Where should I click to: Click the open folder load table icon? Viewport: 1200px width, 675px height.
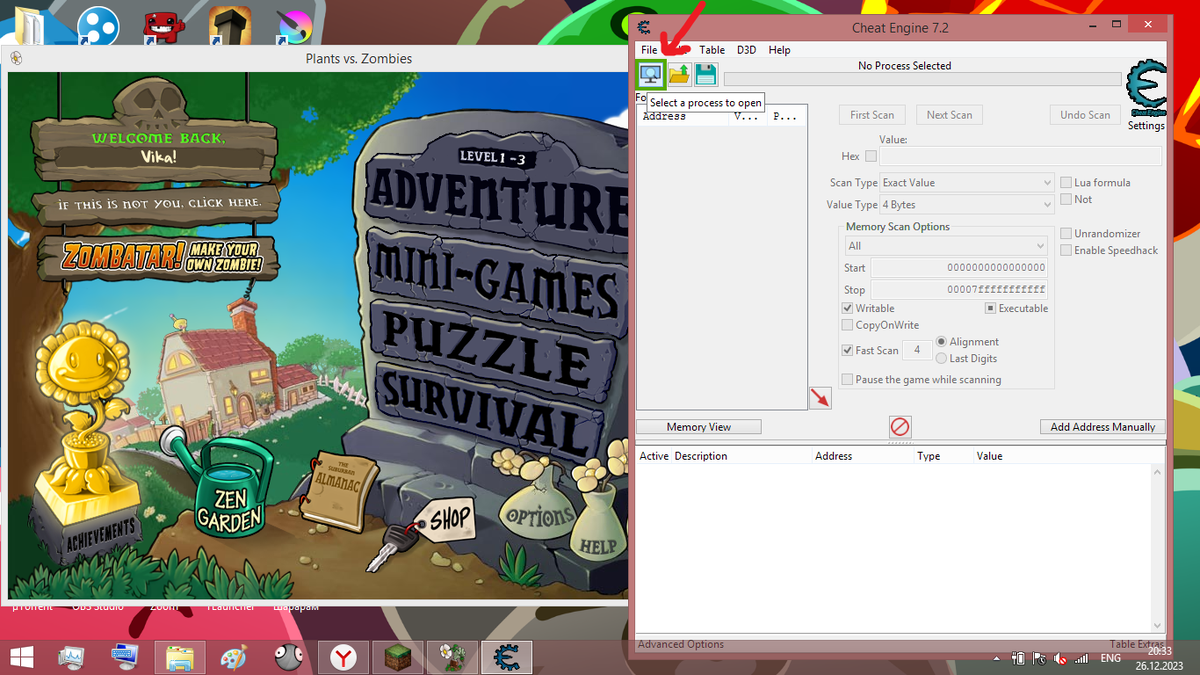[680, 74]
